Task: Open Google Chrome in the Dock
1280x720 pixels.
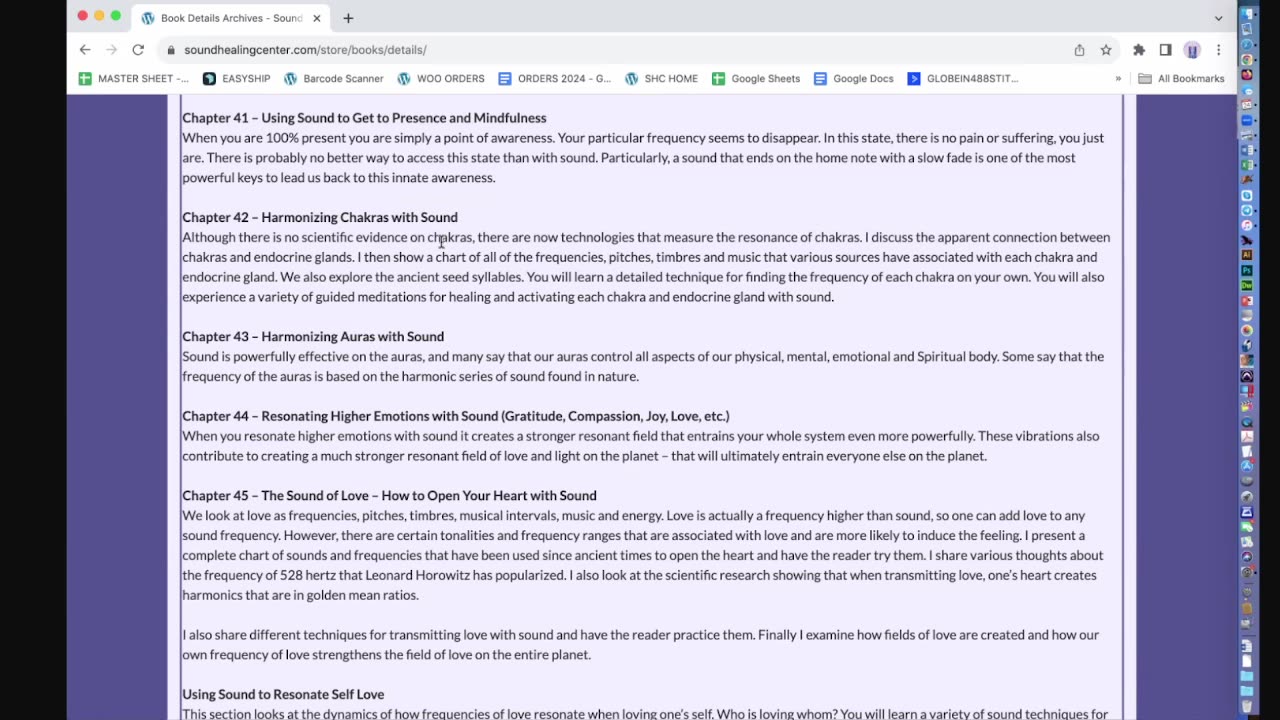Action: point(1247,59)
